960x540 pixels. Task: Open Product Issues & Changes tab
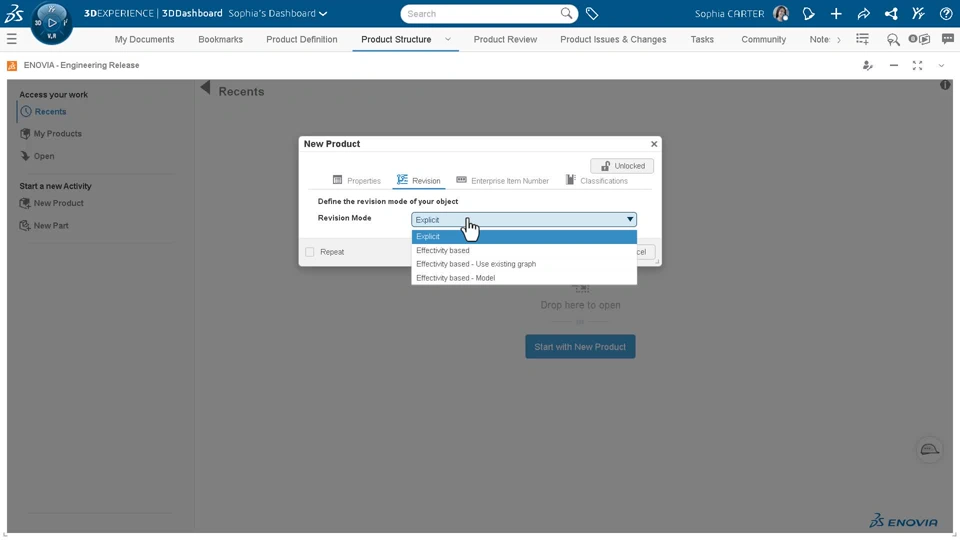click(613, 39)
